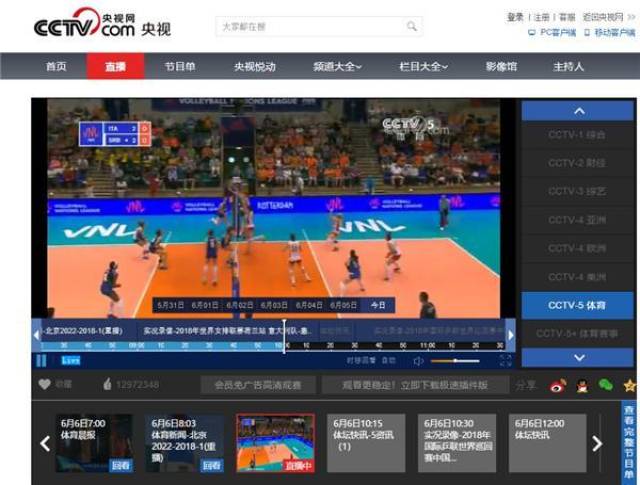The height and width of the screenshot is (485, 640).
Task: Click the double-arrow after 返回央视网
Action: (631, 17)
